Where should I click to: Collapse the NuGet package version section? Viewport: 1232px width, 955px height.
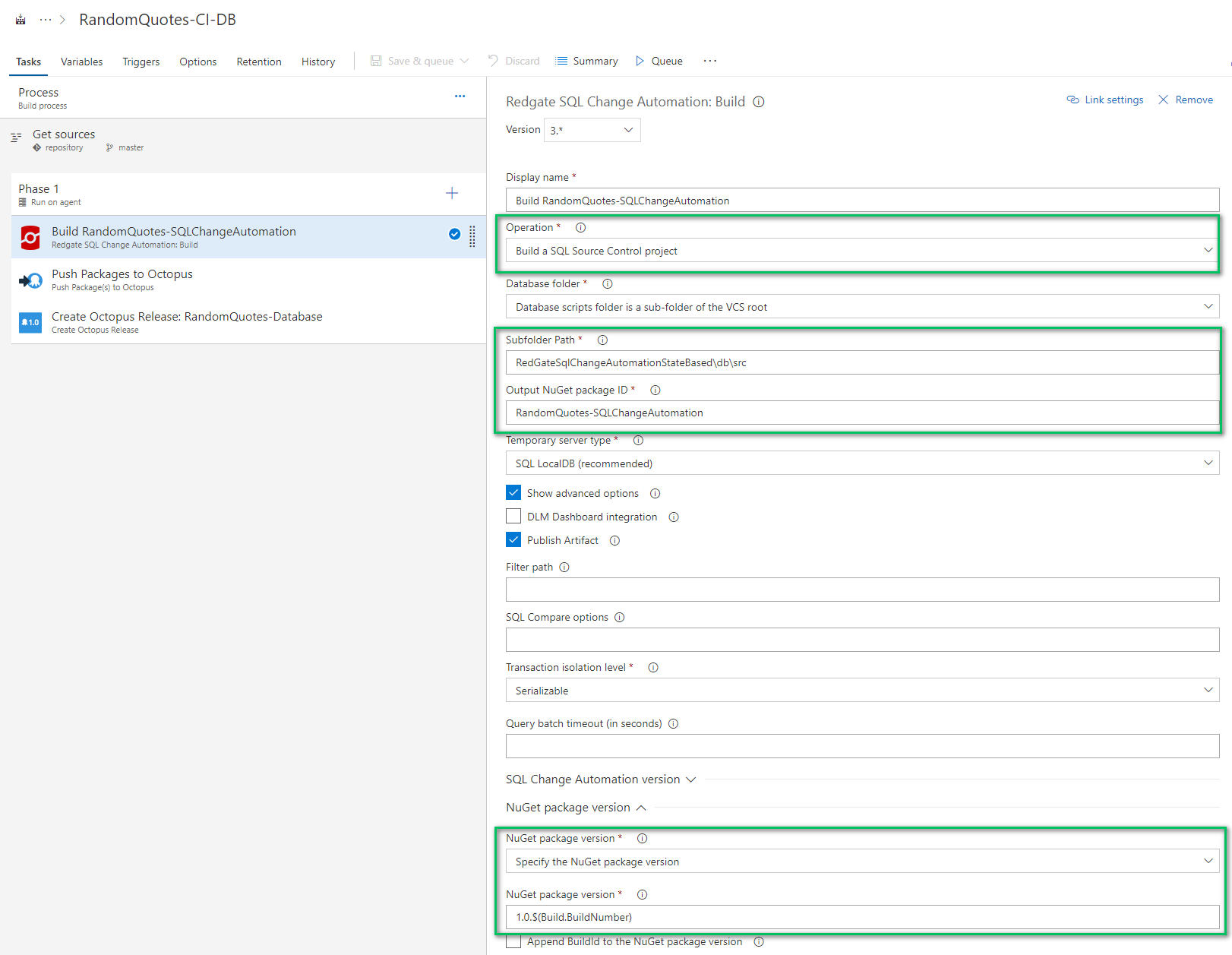click(642, 808)
